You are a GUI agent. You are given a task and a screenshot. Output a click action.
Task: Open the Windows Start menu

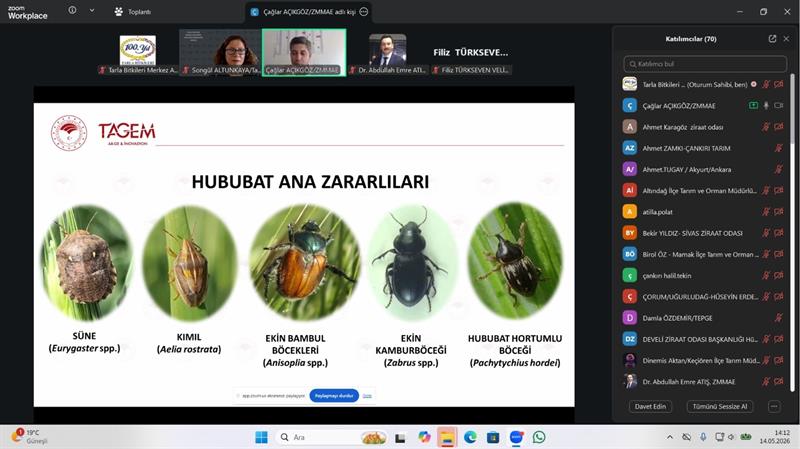261,437
